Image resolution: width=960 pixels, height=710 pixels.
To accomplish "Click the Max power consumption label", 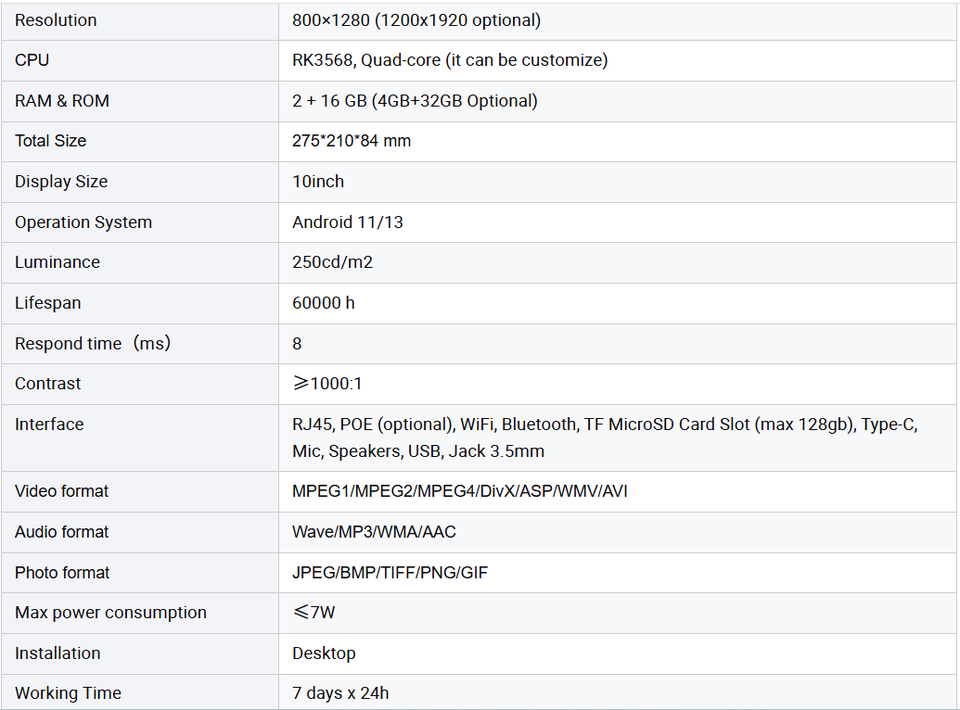I will click(x=111, y=613).
